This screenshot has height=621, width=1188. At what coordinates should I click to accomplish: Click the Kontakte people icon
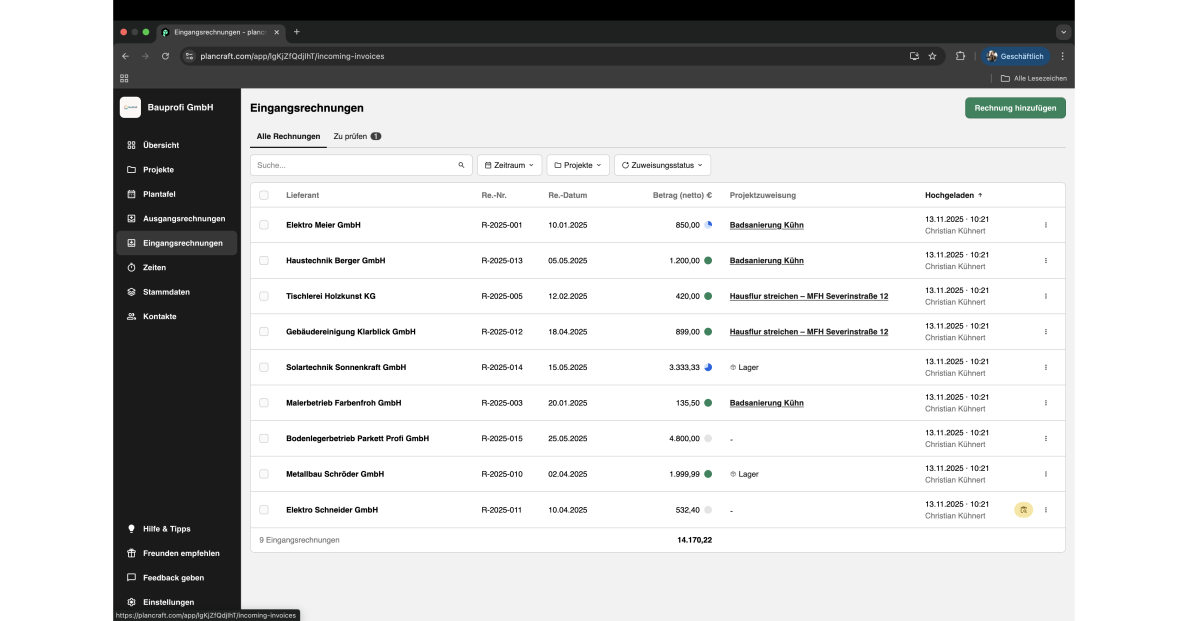[x=131, y=317]
